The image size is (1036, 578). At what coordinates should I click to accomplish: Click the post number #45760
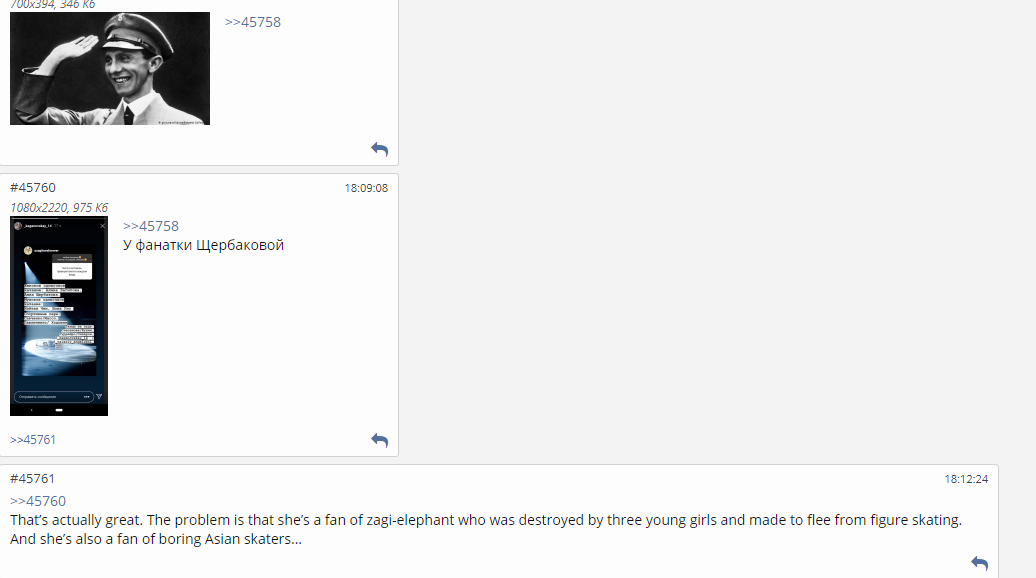[33, 188]
